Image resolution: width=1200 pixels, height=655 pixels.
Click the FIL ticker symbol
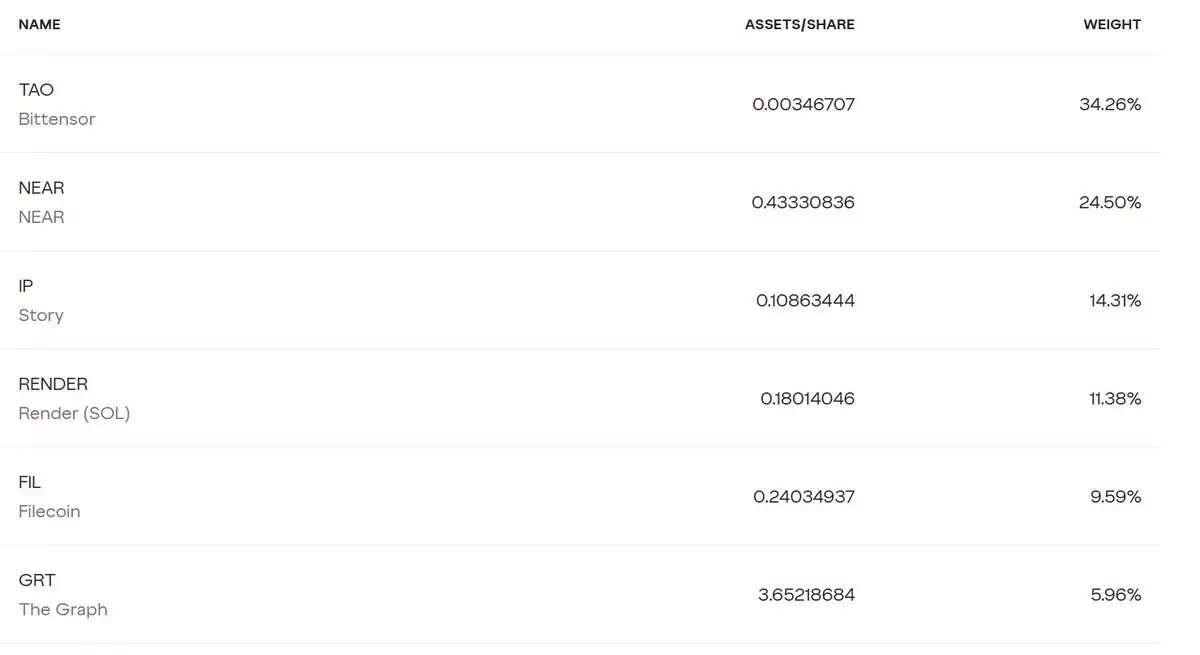click(x=30, y=482)
